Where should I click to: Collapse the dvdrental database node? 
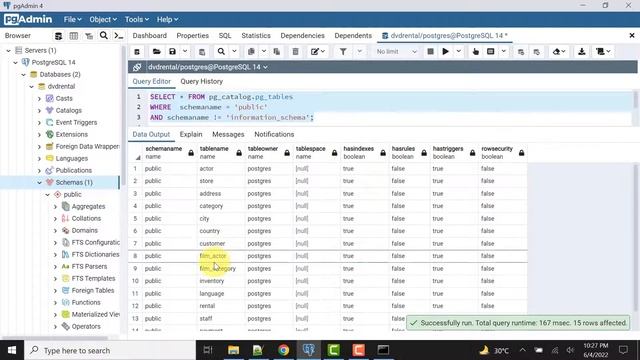31,87
